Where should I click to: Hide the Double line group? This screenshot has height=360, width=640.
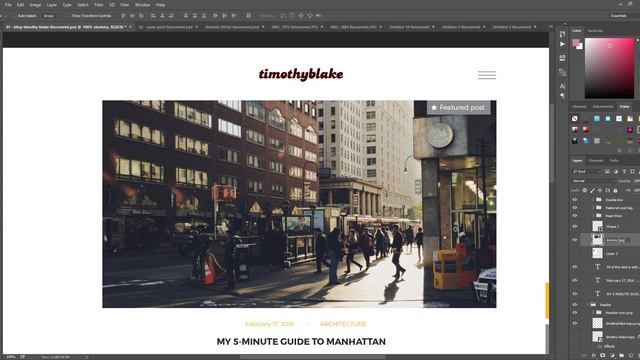coord(575,200)
